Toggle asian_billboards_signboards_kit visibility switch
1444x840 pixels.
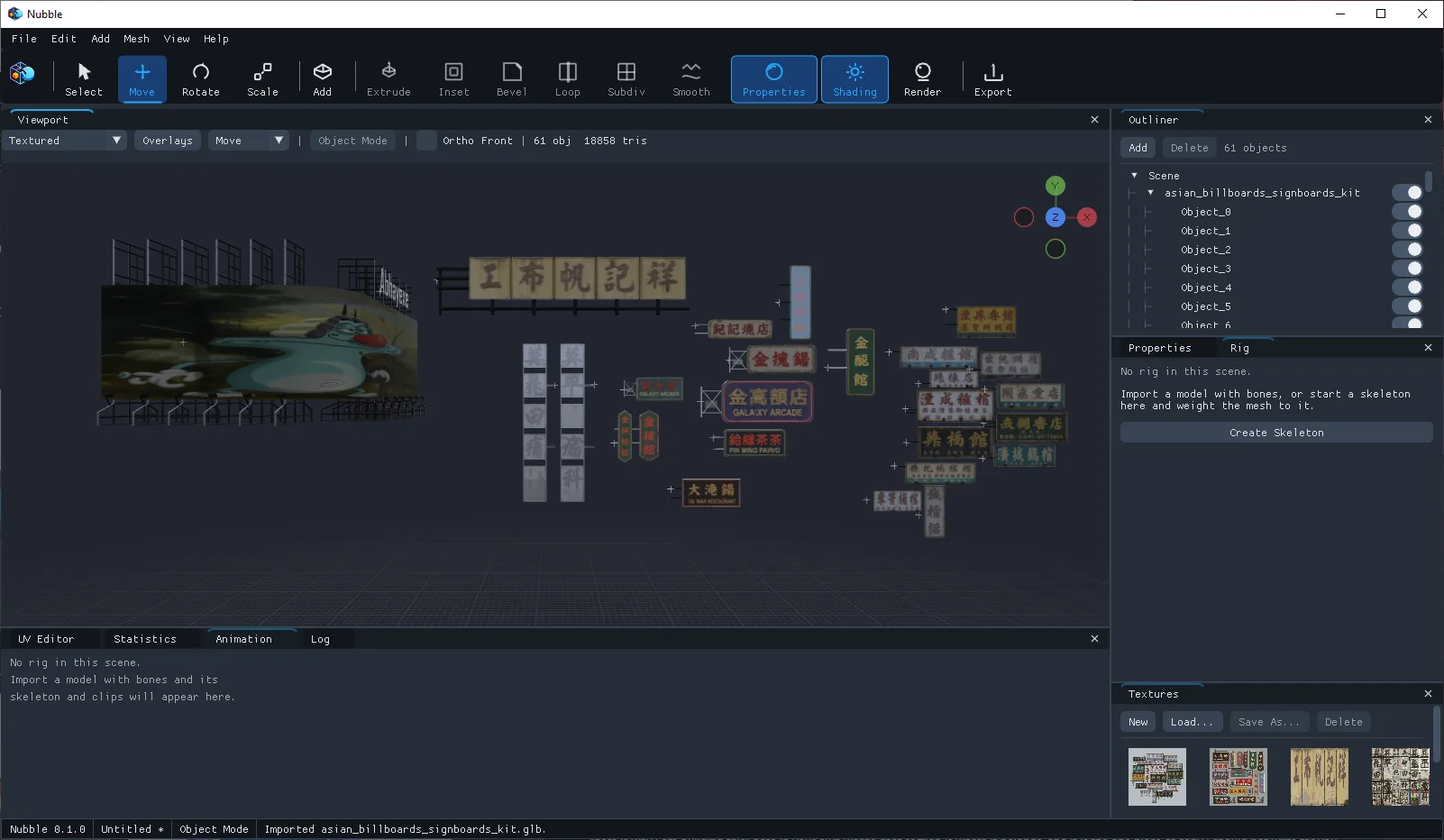click(1407, 193)
